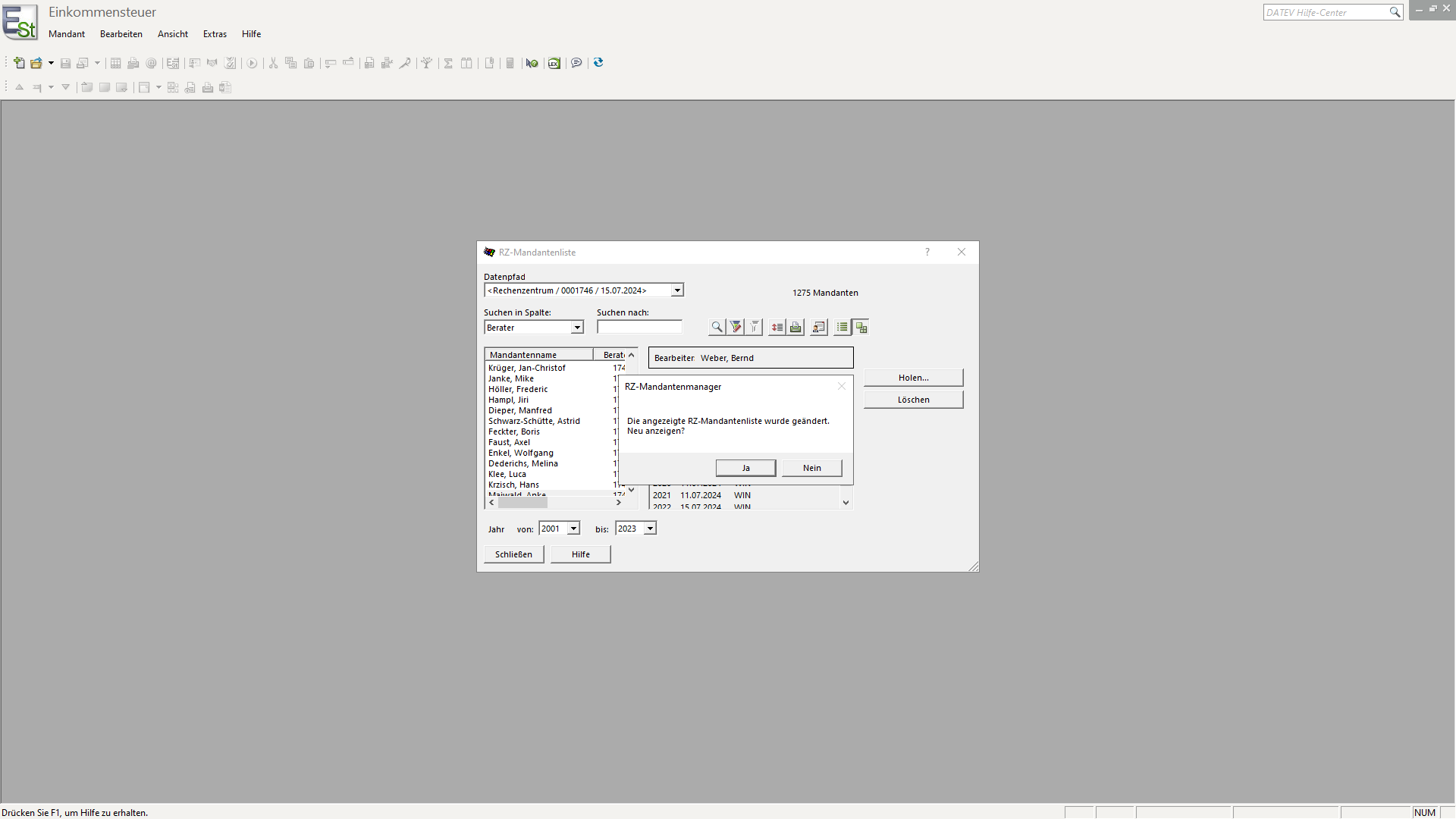Open the Jahr bis 2023 dropdown
Image resolution: width=1456 pixels, height=819 pixels.
pyautogui.click(x=650, y=529)
